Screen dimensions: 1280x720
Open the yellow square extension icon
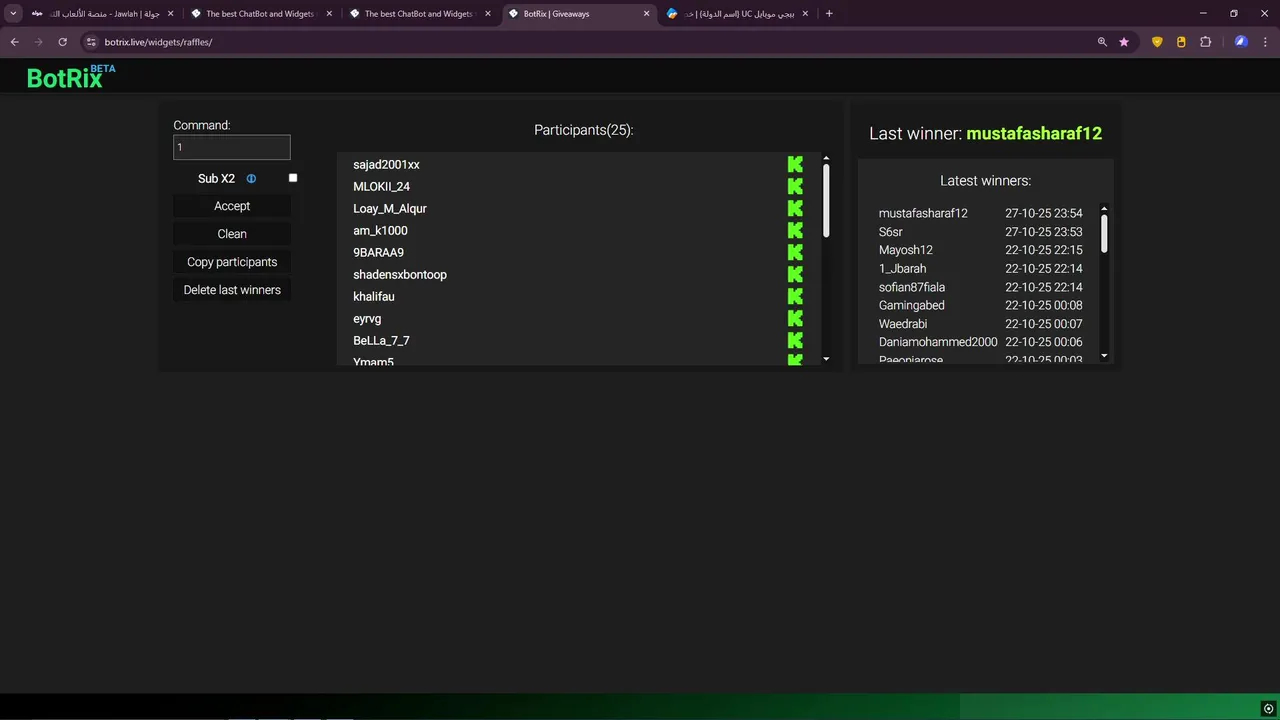point(1181,42)
